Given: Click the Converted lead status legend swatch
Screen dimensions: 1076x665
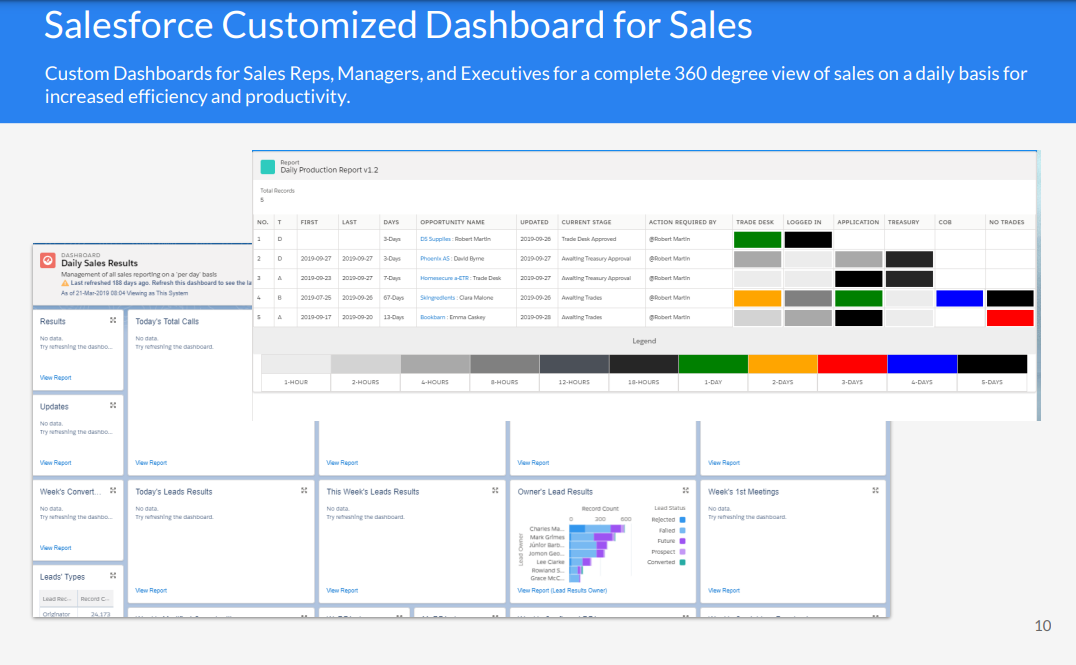Looking at the screenshot, I should coord(682,562).
